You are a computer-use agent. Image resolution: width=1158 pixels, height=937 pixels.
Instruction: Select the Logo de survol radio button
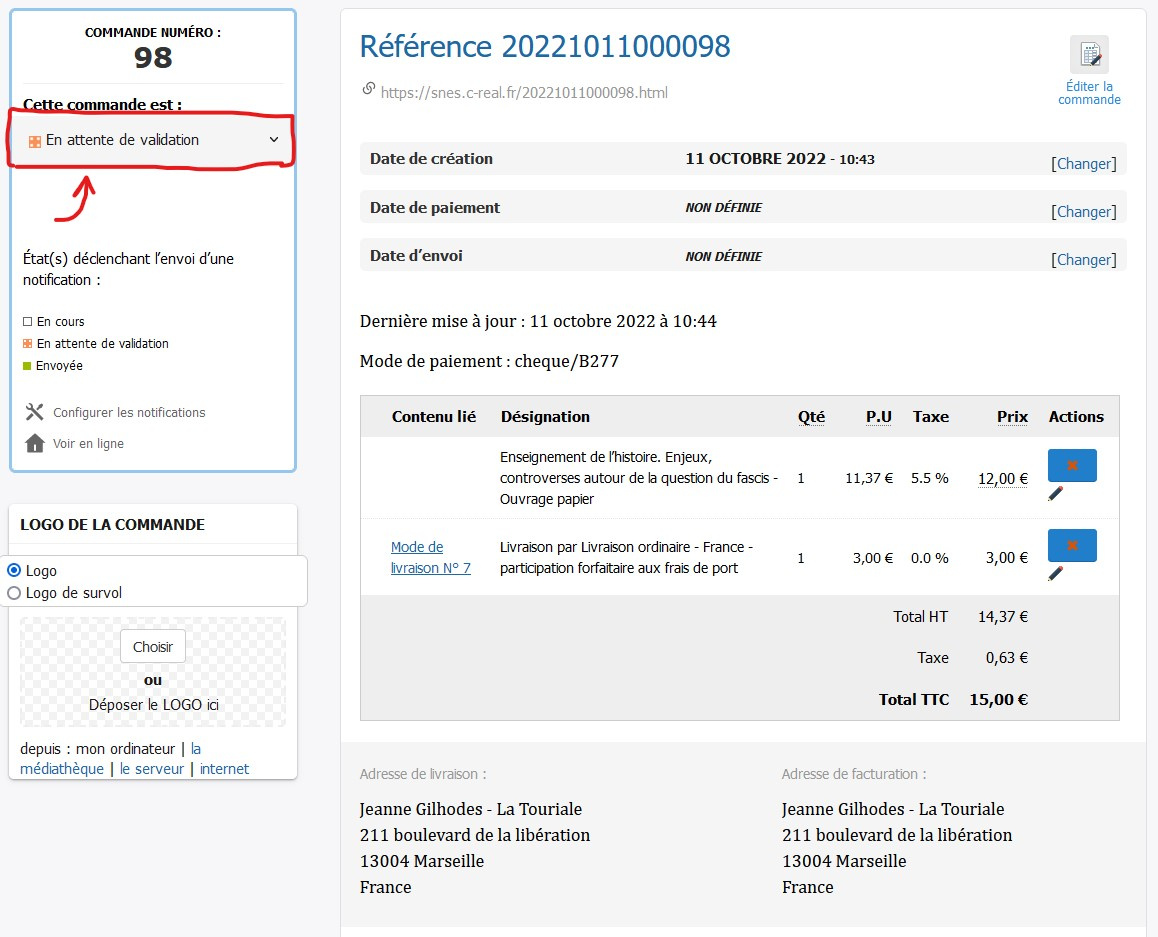pos(14,593)
